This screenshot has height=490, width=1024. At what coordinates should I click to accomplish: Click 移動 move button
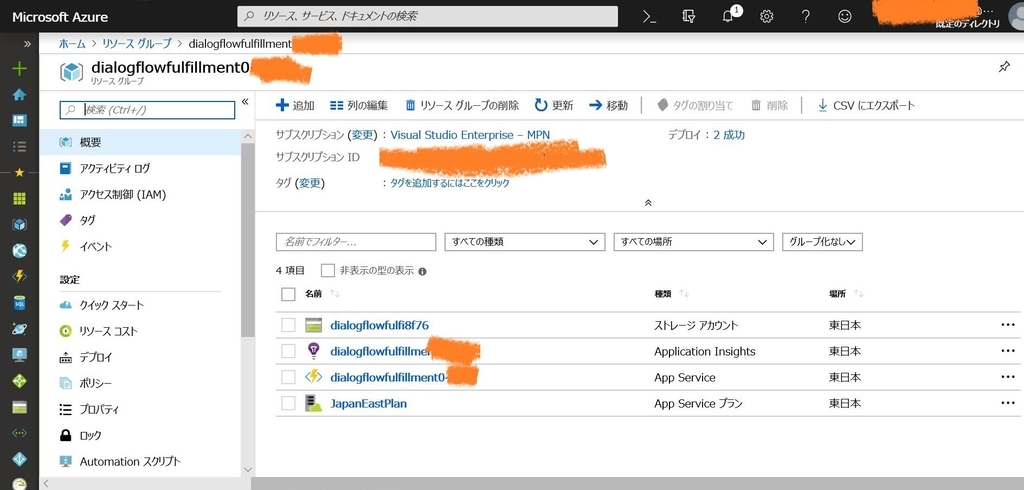click(x=608, y=105)
